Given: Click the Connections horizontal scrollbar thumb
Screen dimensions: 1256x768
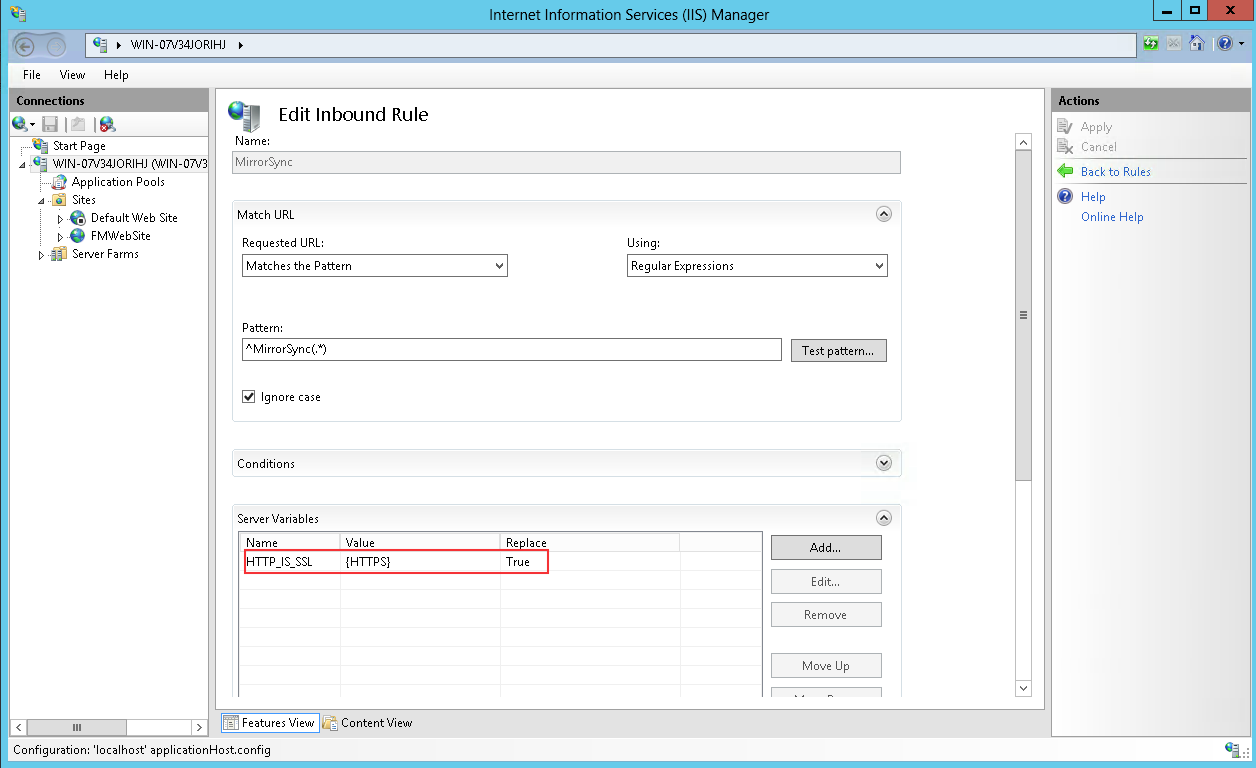Looking at the screenshot, I should [75, 727].
